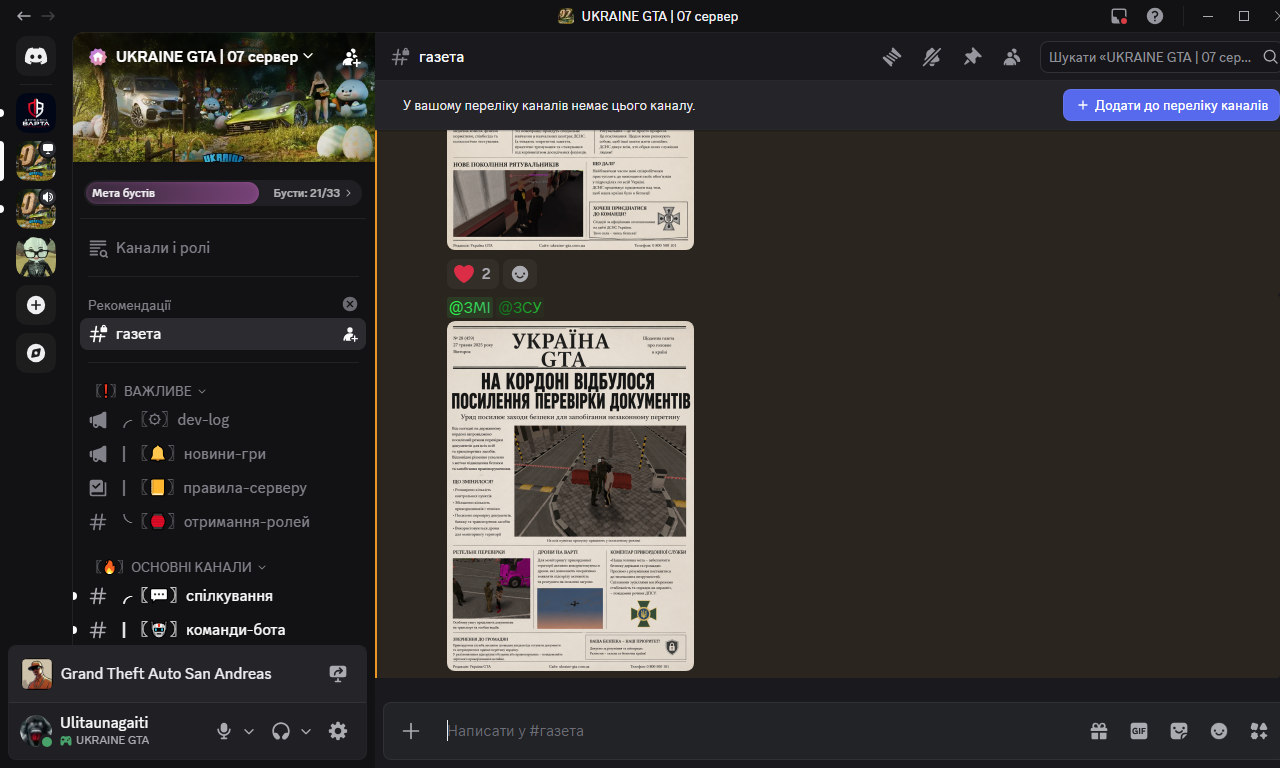1280x768 pixels.
Task: Open the upper partially visible newspaper image
Action: [x=570, y=189]
